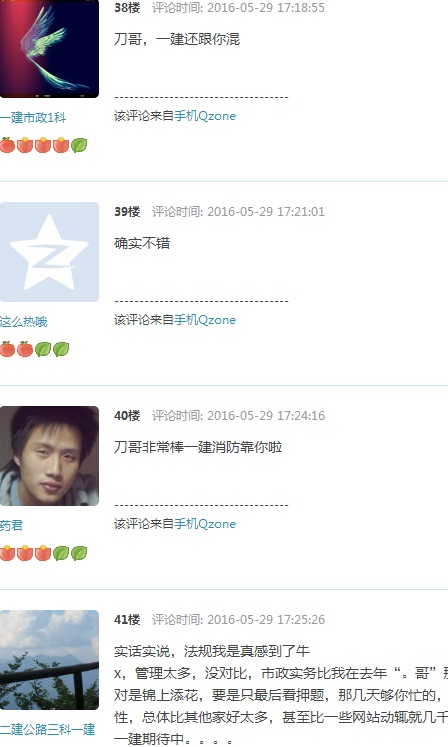Visit profile of user 这么热哦
Viewport: 448px width, 747px height.
(x=24, y=322)
